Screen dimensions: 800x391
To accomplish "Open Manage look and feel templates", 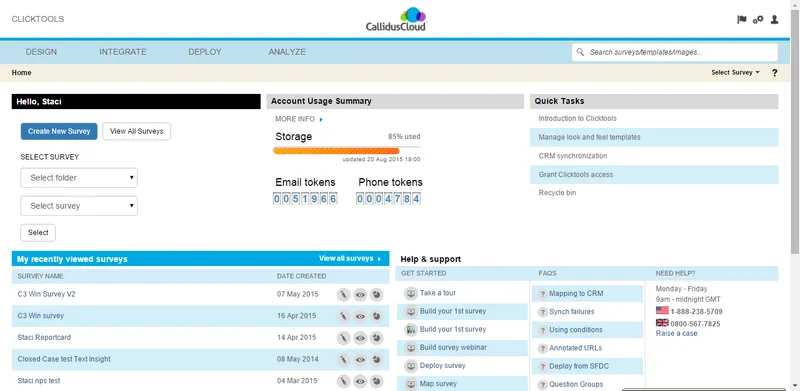I will tap(589, 137).
